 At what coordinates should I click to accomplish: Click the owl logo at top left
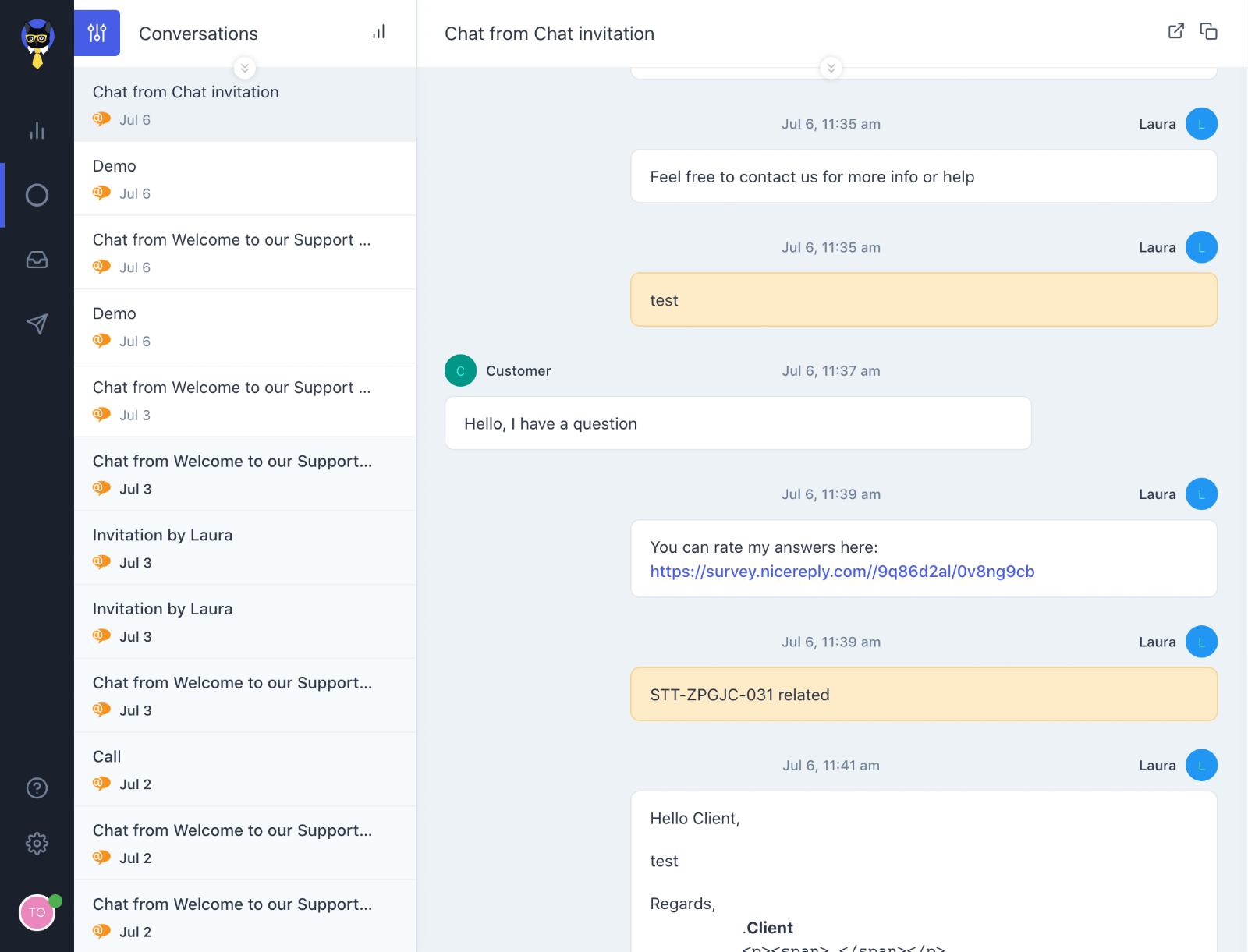pos(37,42)
